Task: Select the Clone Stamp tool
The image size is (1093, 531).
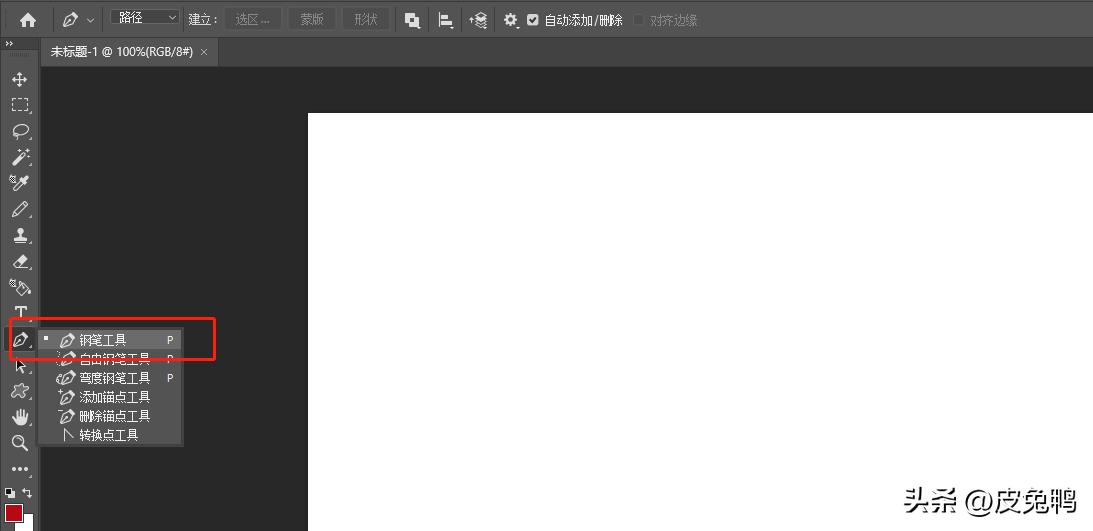Action: tap(20, 235)
